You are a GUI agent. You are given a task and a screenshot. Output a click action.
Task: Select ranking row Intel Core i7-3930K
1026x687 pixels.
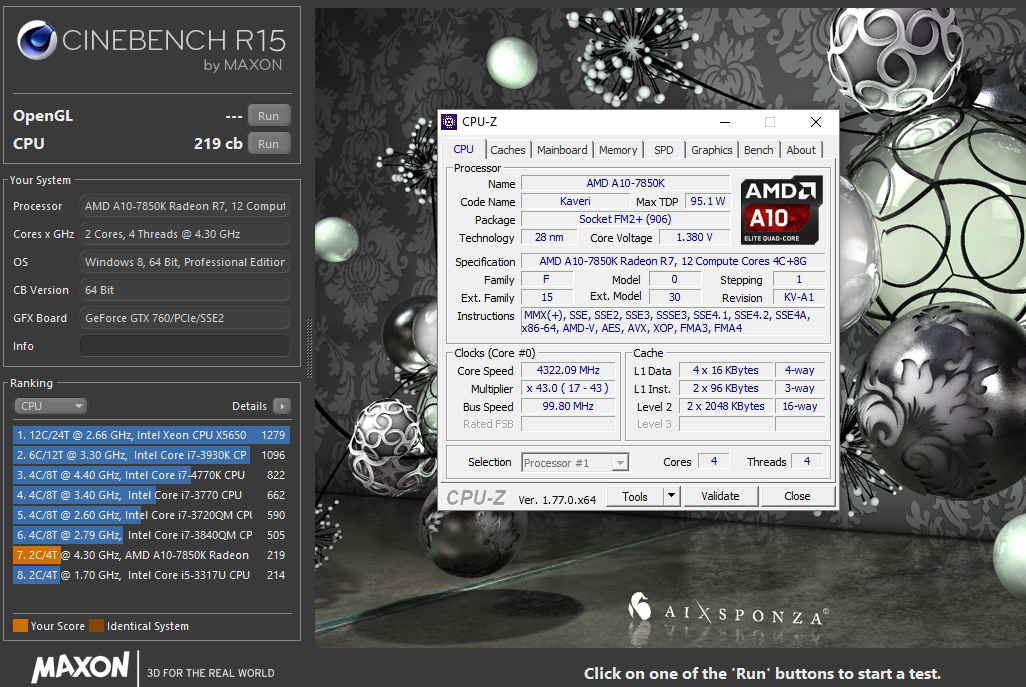(x=151, y=455)
